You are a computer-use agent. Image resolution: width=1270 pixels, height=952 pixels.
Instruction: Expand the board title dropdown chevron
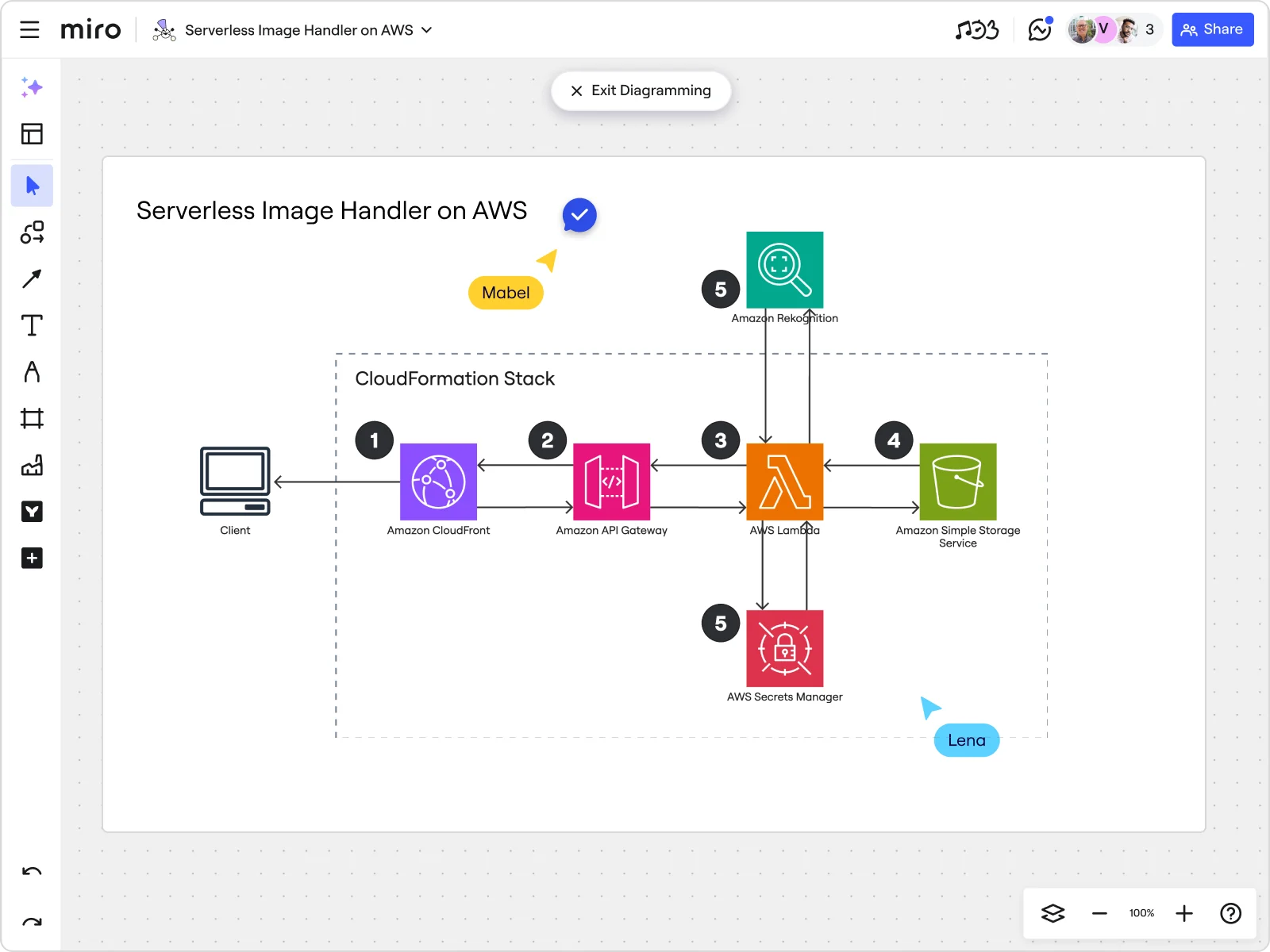point(426,30)
